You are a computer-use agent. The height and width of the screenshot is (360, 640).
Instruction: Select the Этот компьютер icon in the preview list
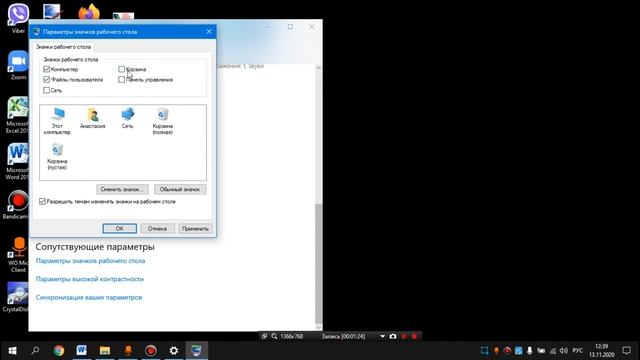point(57,121)
